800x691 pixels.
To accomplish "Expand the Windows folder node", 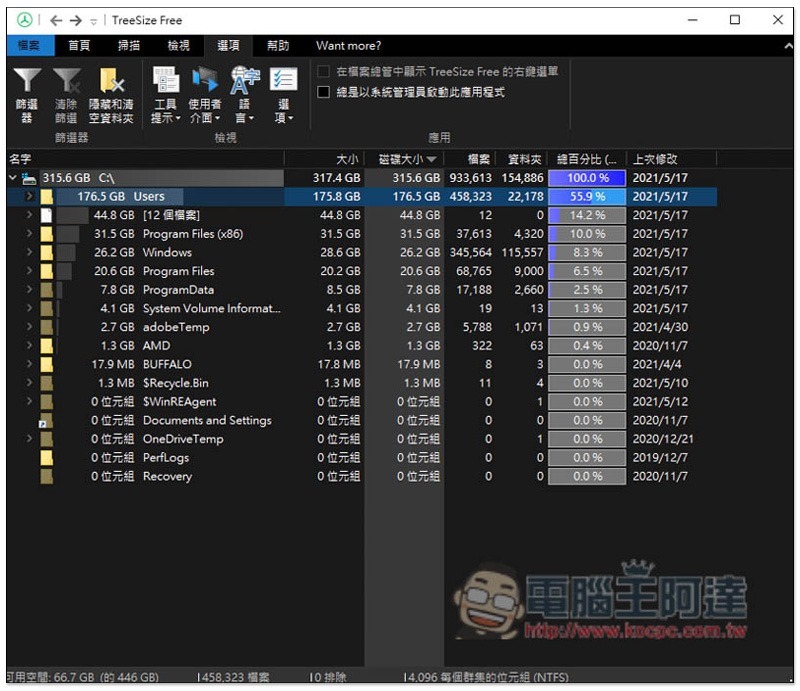I will coord(29,253).
